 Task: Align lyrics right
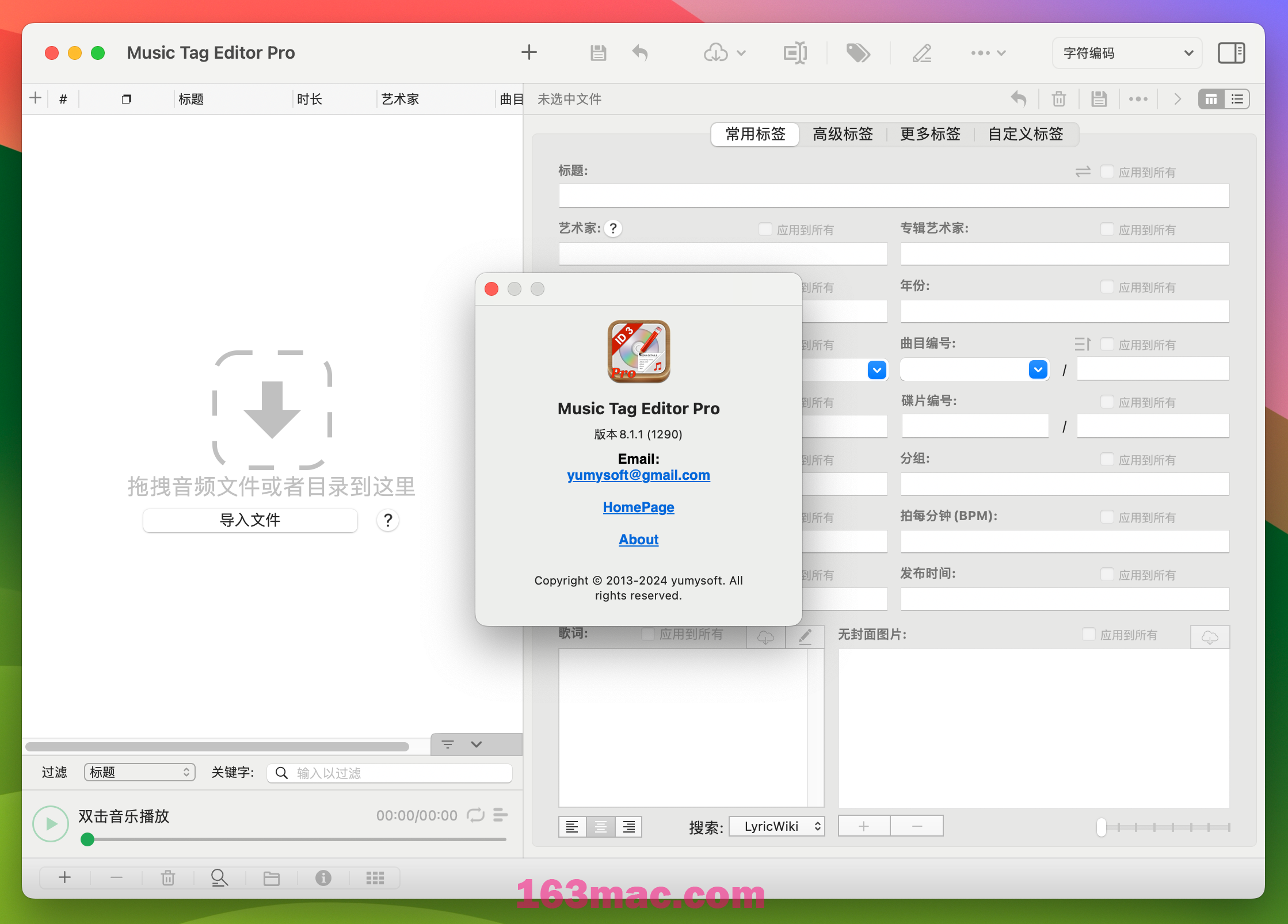(x=628, y=827)
